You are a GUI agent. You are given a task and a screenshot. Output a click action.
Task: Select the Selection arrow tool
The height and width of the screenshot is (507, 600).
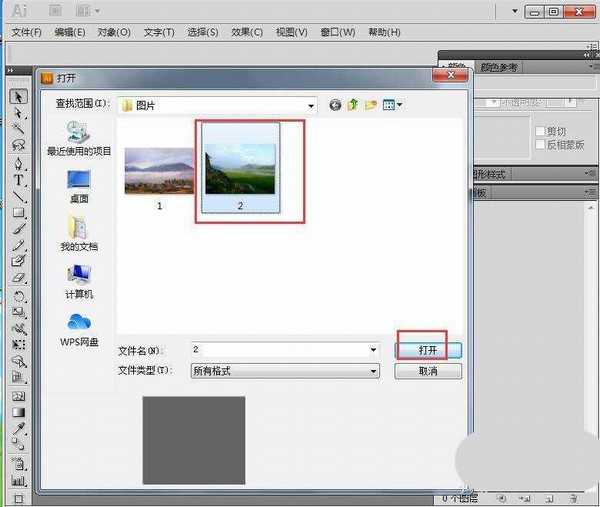tap(18, 97)
